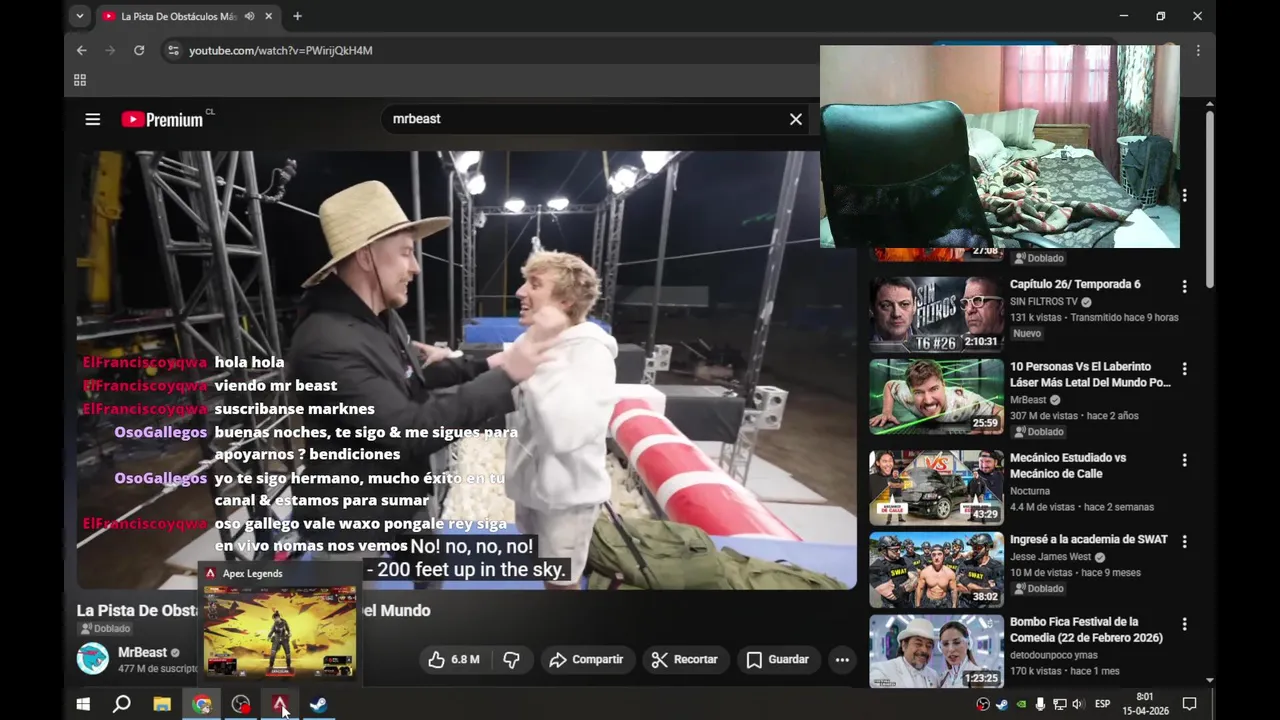Open the MrBeast channel name link
This screenshot has height=720, width=1280.
[142, 652]
